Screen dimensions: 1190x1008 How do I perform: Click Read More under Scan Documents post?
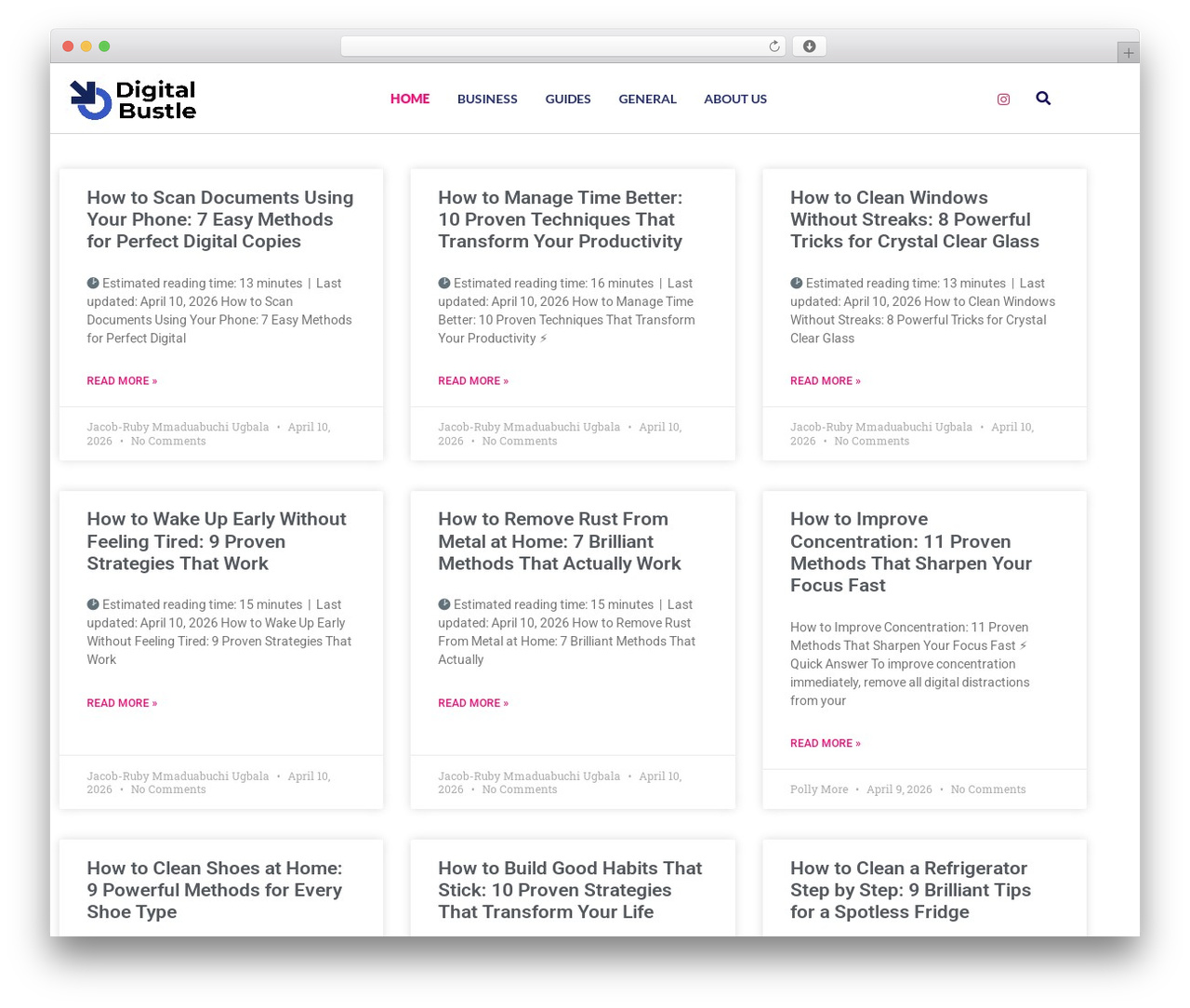tap(122, 381)
